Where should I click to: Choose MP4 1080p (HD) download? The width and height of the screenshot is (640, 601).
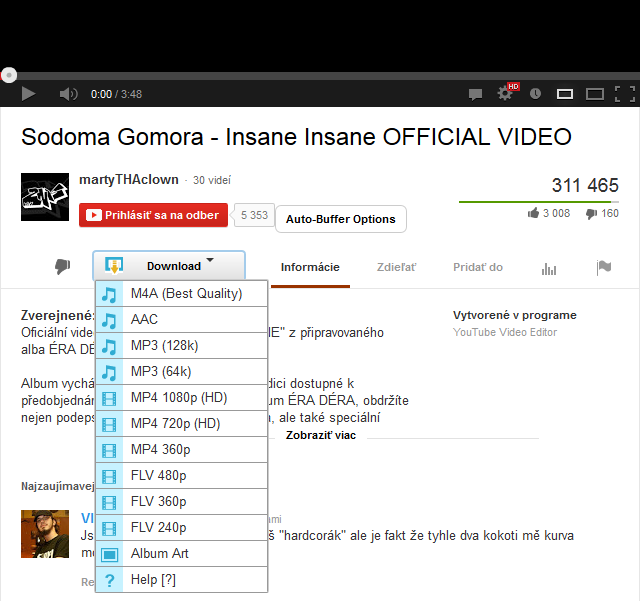[x=182, y=398]
